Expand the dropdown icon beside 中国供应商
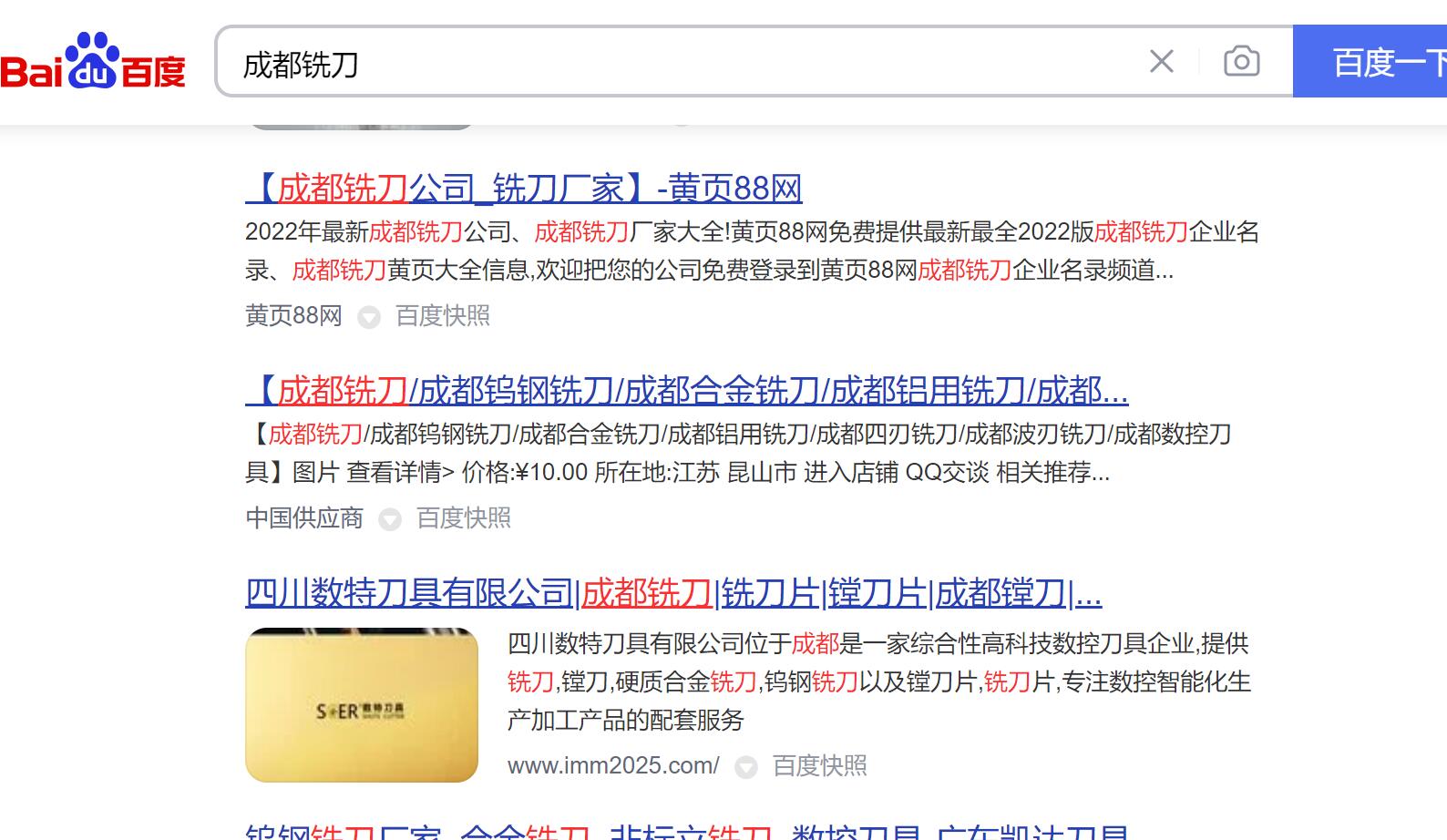 click(390, 519)
